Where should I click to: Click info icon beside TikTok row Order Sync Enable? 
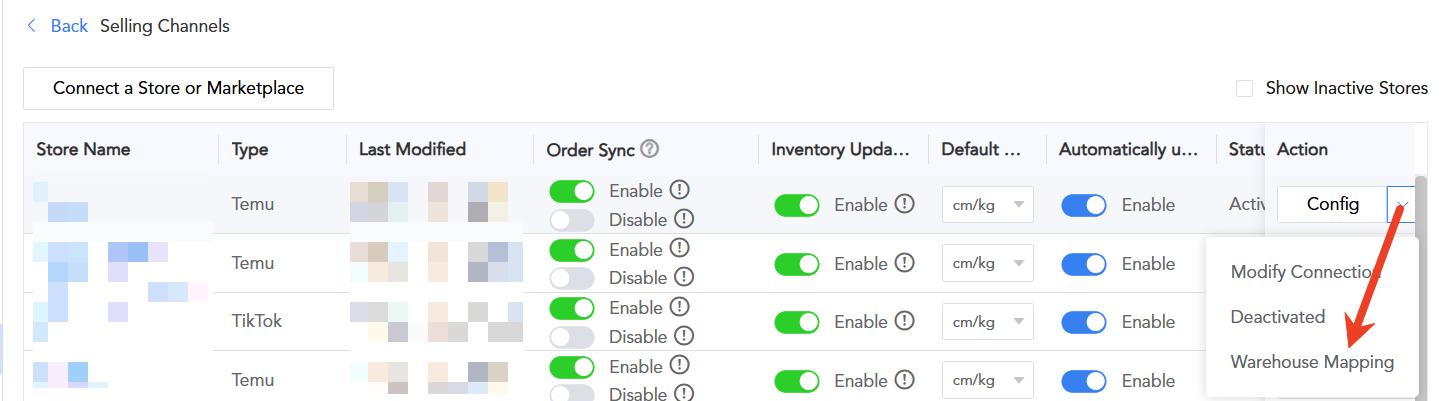pyautogui.click(x=681, y=307)
